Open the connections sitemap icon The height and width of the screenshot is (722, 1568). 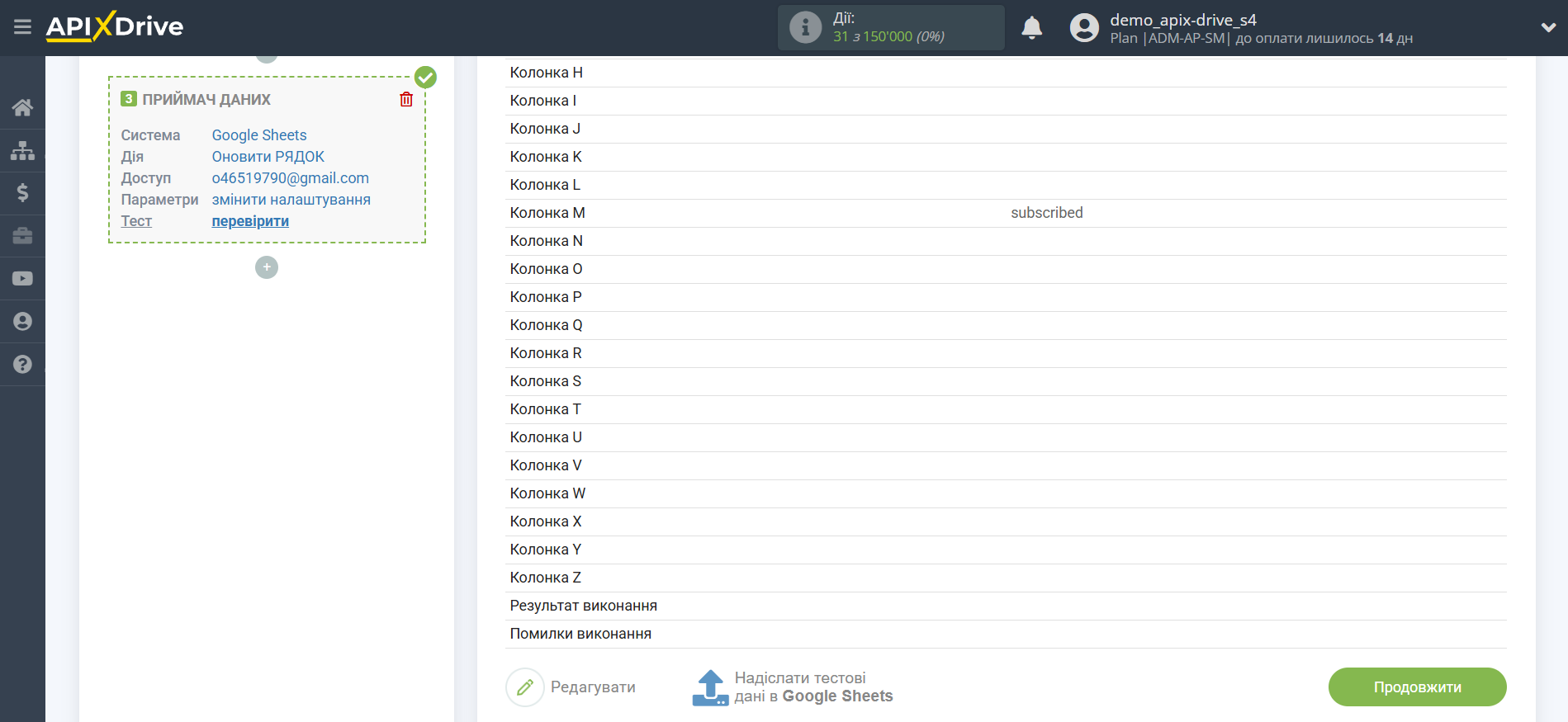click(x=22, y=150)
